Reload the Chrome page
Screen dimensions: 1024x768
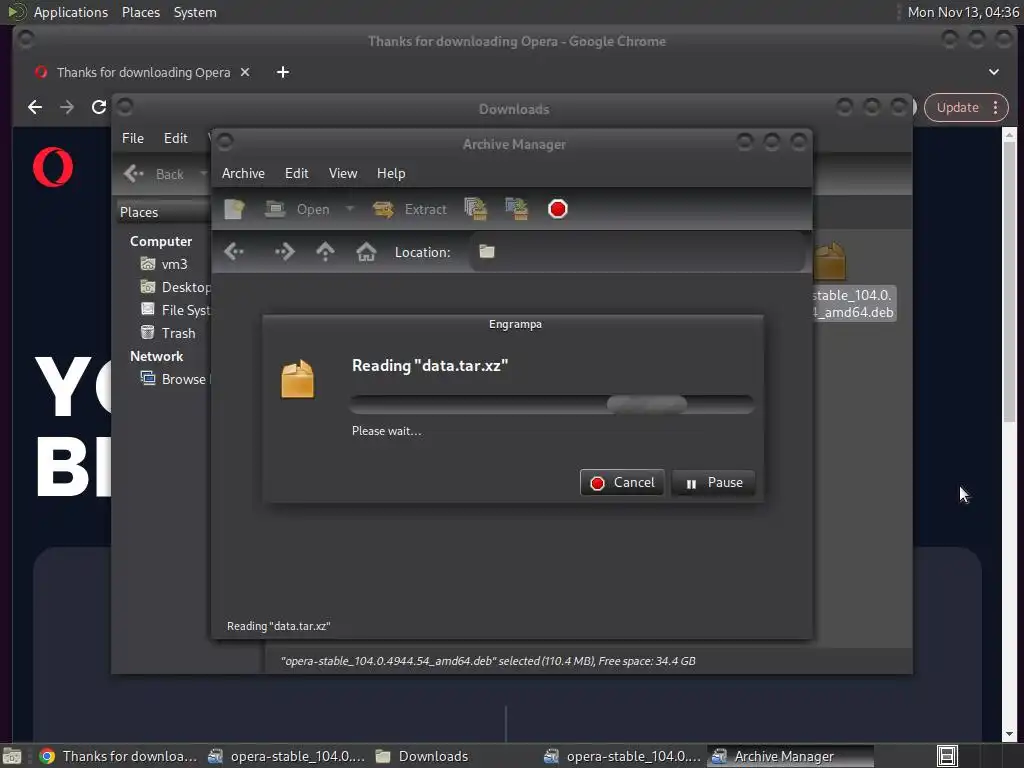pos(99,107)
